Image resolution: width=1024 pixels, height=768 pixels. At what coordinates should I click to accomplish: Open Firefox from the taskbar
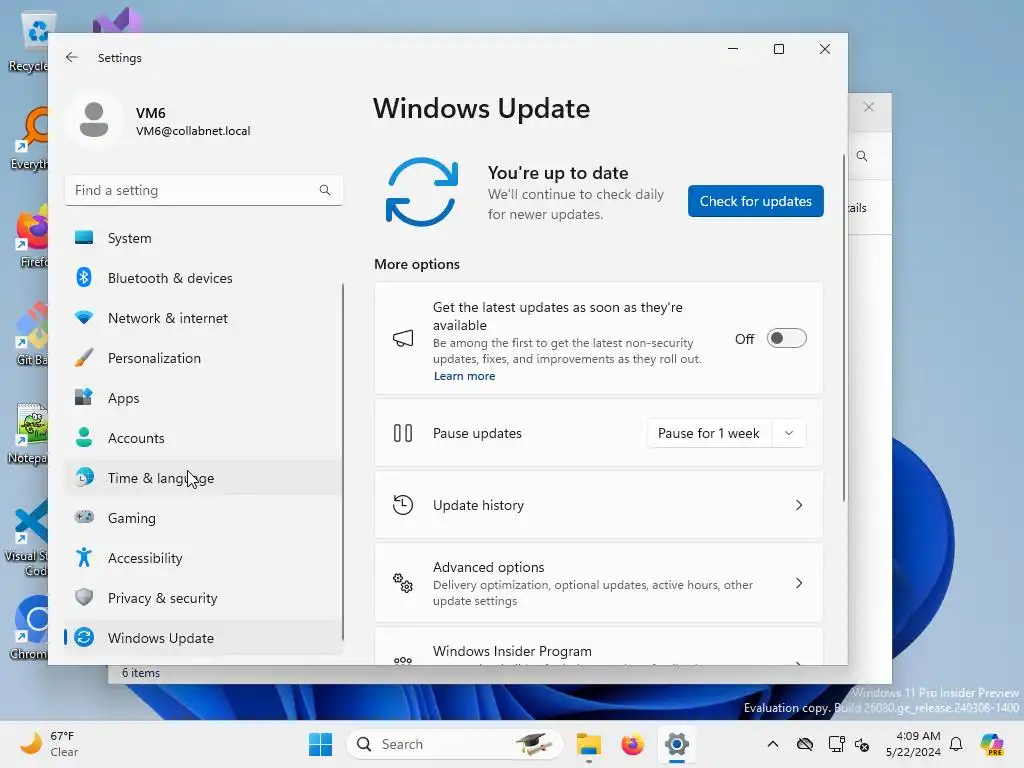pyautogui.click(x=632, y=744)
